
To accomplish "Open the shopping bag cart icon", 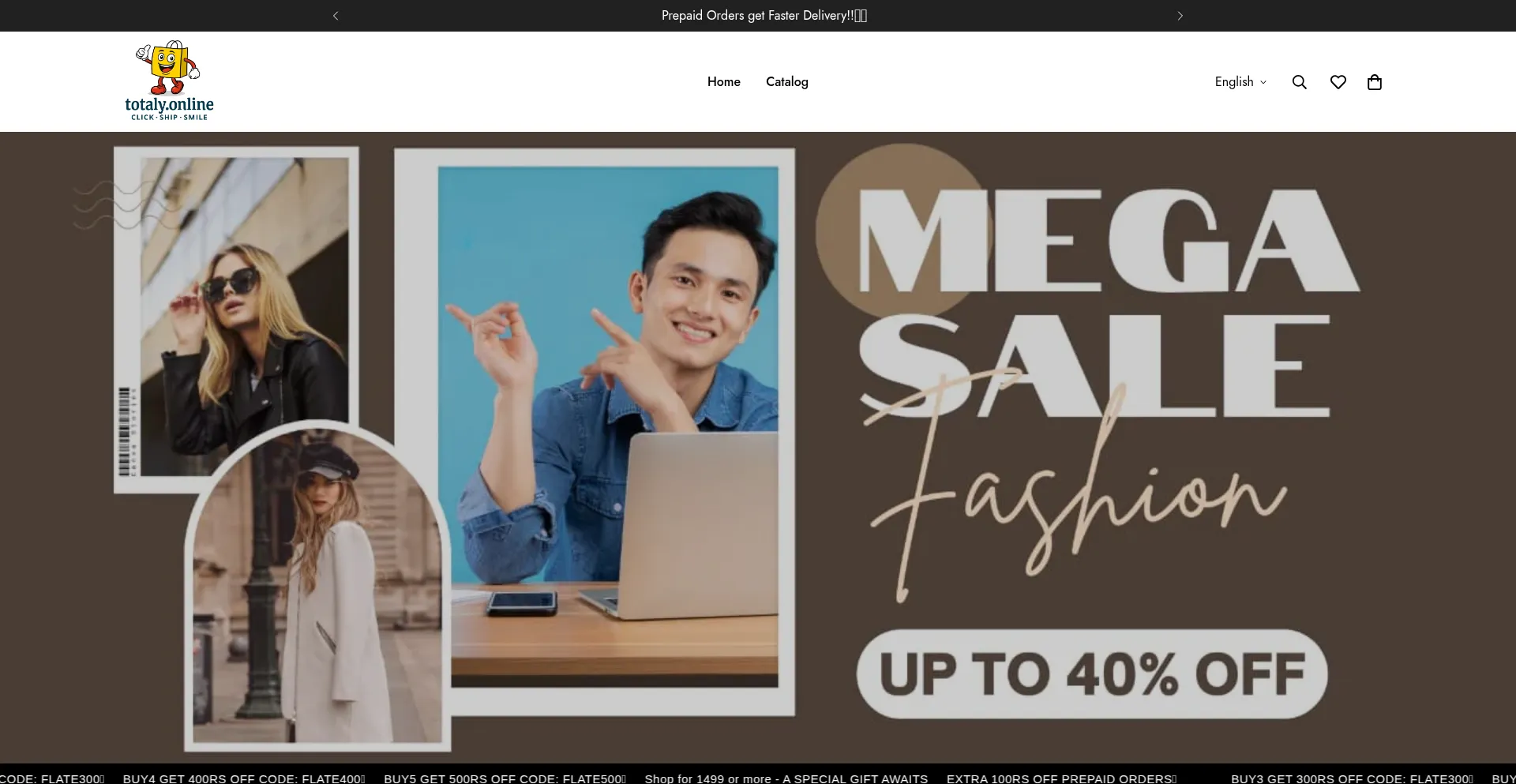I will pos(1374,82).
